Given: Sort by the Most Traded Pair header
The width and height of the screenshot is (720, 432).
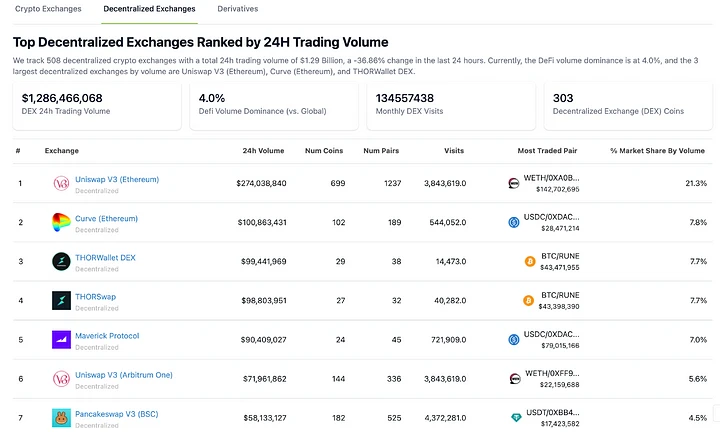Looking at the screenshot, I should pos(547,151).
